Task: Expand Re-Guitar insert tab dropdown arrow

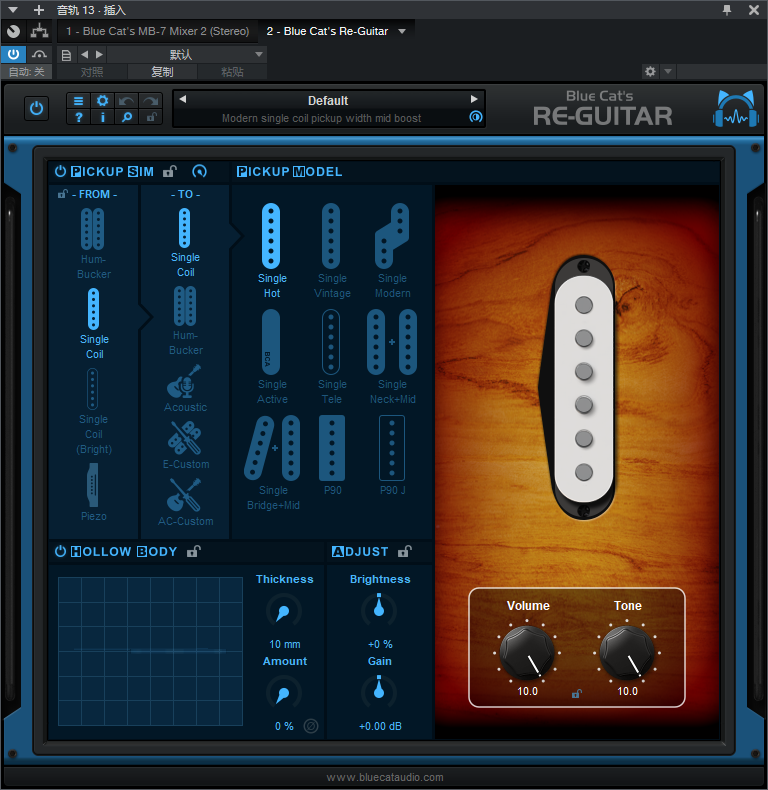Action: 402,31
